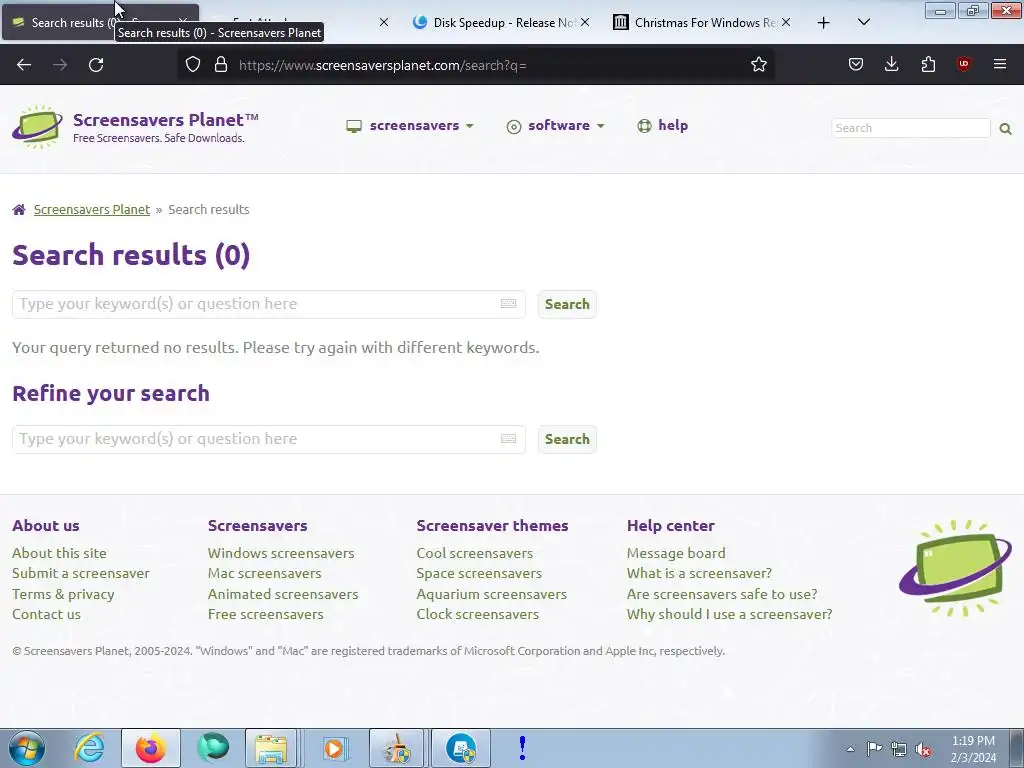The height and width of the screenshot is (768, 1024).
Task: Open Space screensavers link
Action: tap(479, 573)
